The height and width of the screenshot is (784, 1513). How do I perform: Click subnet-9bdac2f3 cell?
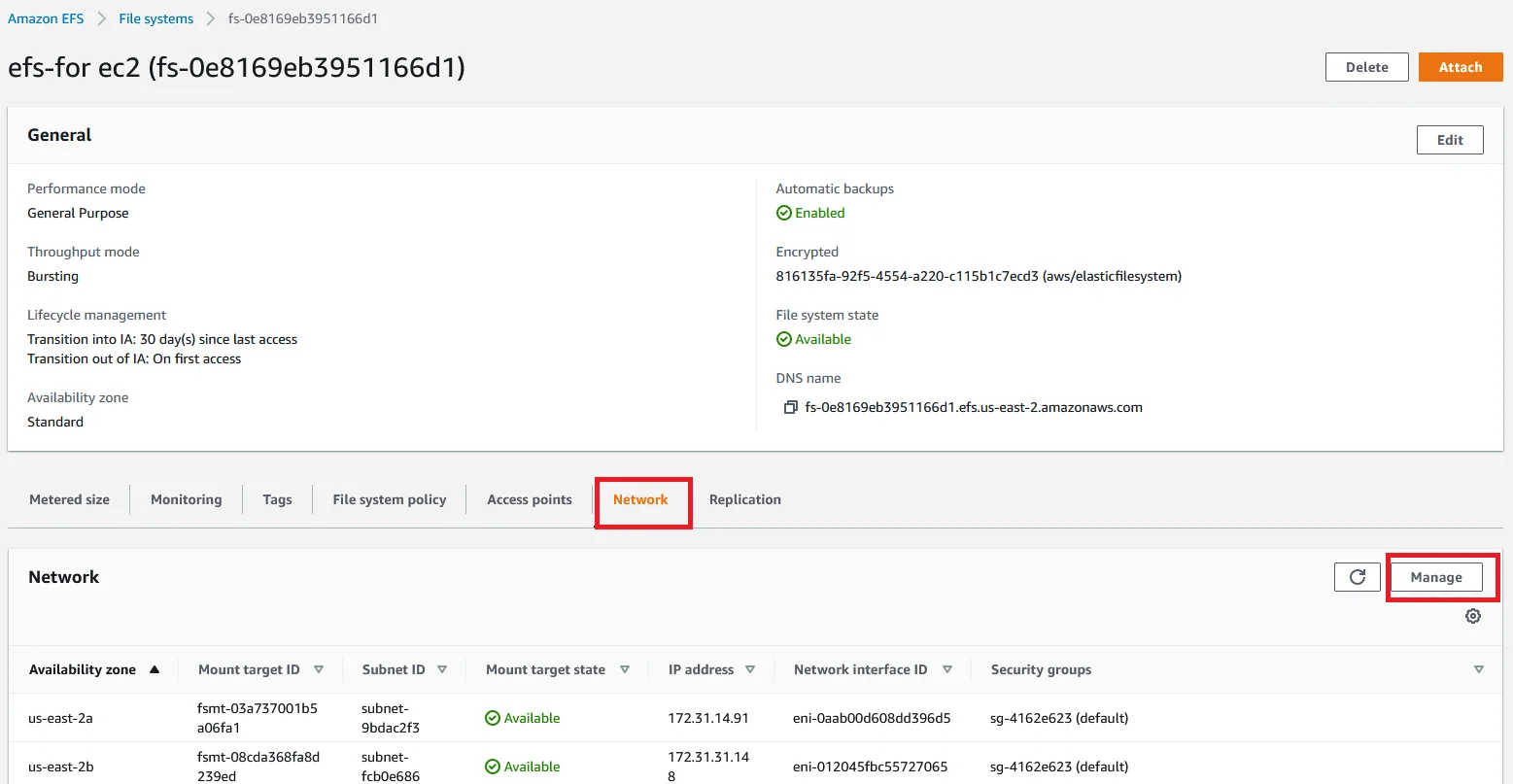[391, 717]
